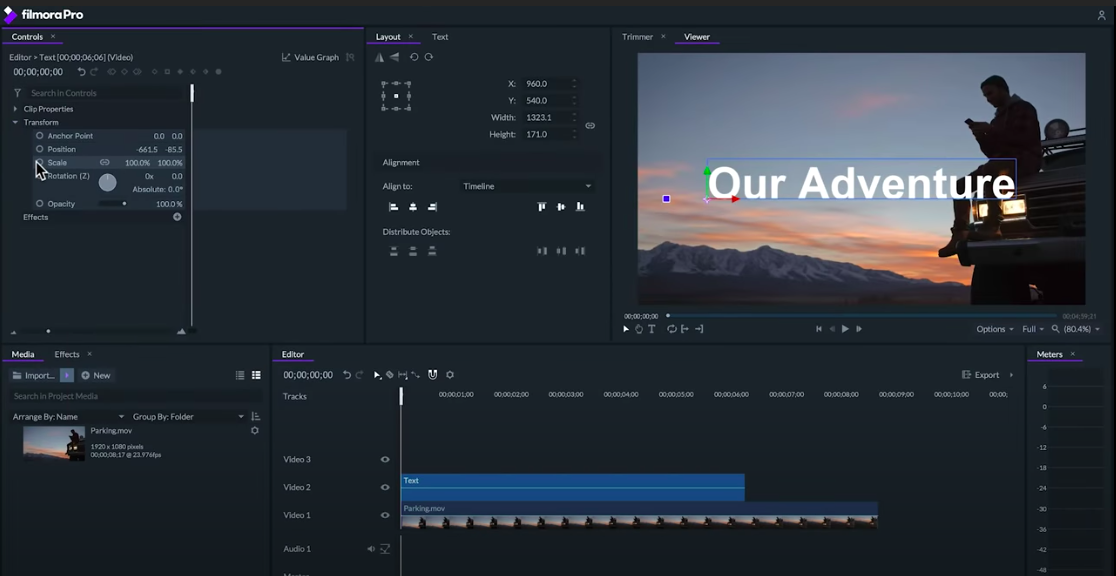The height and width of the screenshot is (576, 1116).
Task: Expand Clip Properties section
Action: tap(16, 109)
